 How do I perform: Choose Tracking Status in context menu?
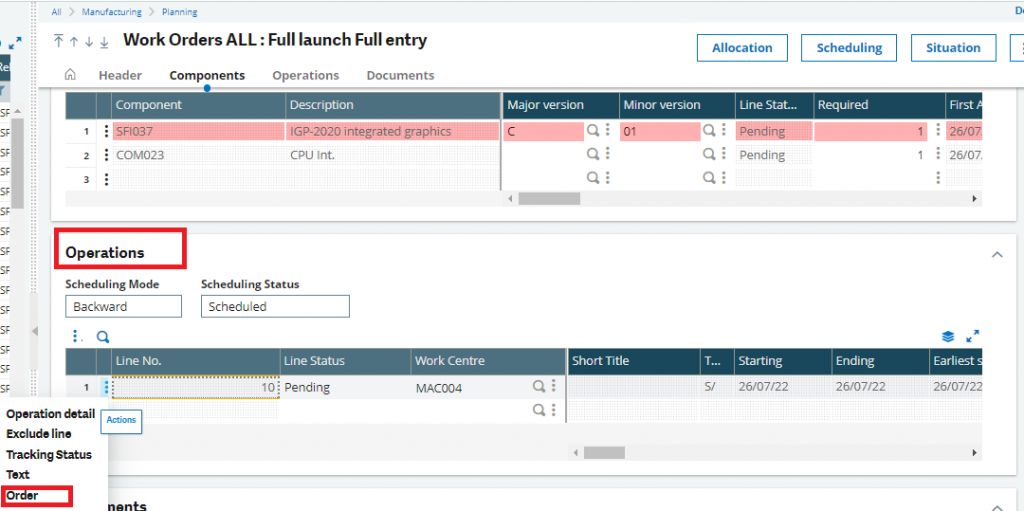click(49, 454)
